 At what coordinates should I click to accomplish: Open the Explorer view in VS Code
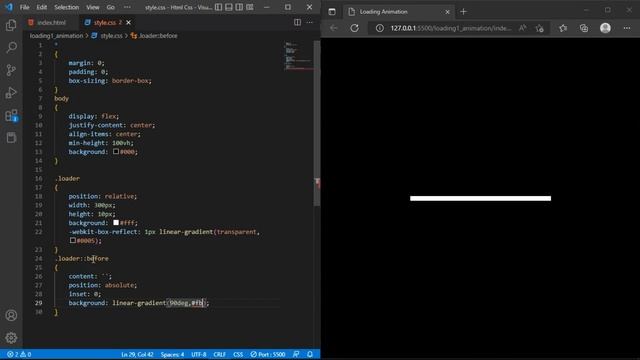[11, 25]
